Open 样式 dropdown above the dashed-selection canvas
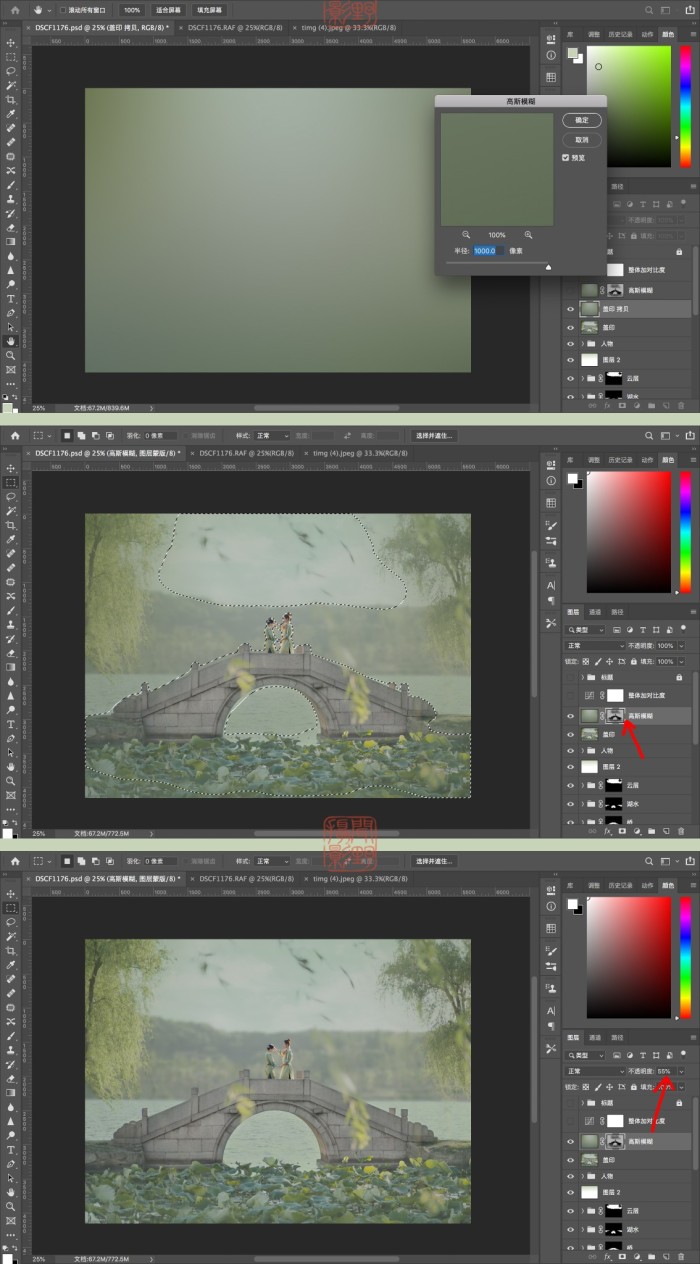700x1264 pixels. [x=271, y=436]
